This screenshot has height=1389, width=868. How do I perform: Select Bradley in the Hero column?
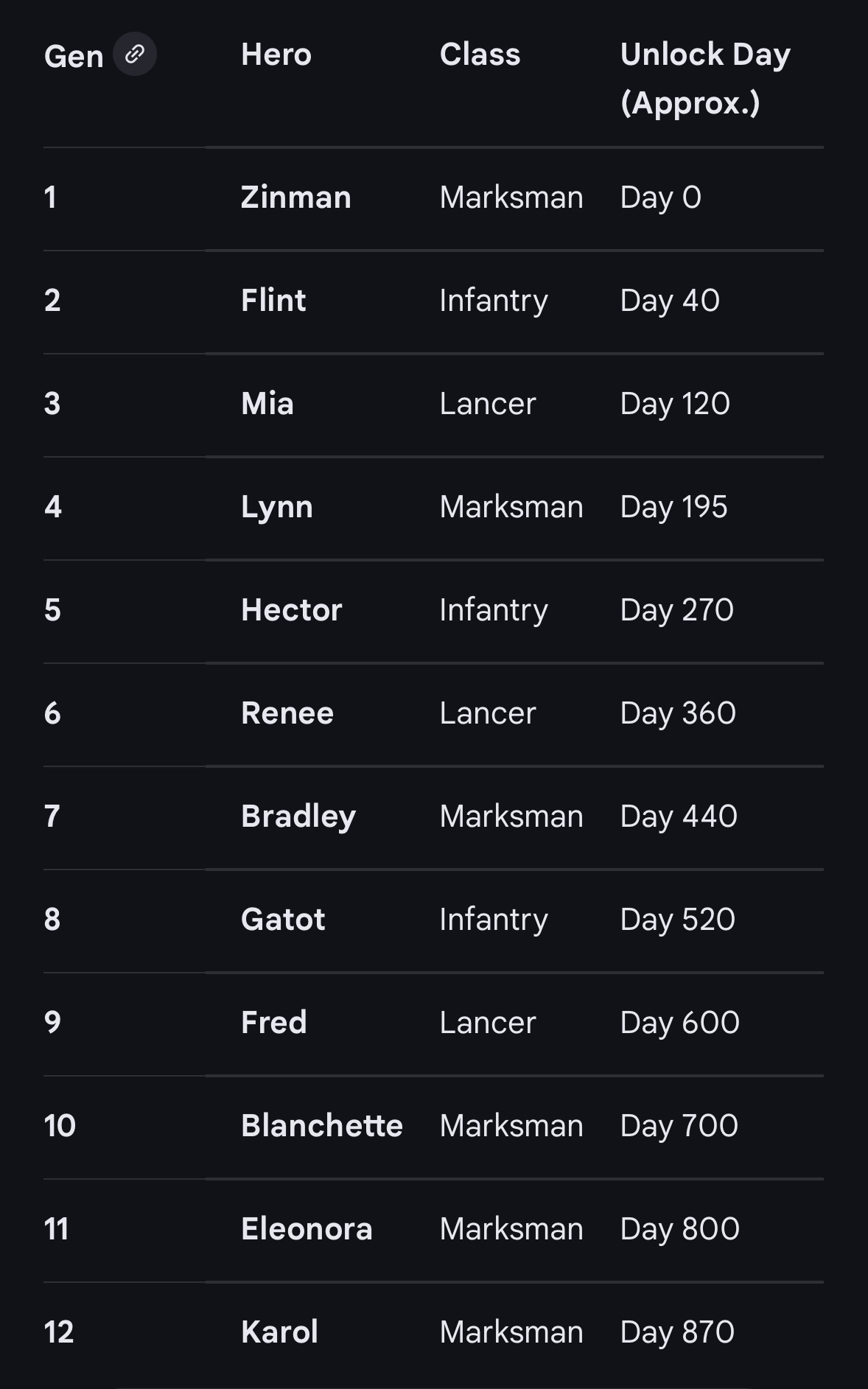pos(298,816)
